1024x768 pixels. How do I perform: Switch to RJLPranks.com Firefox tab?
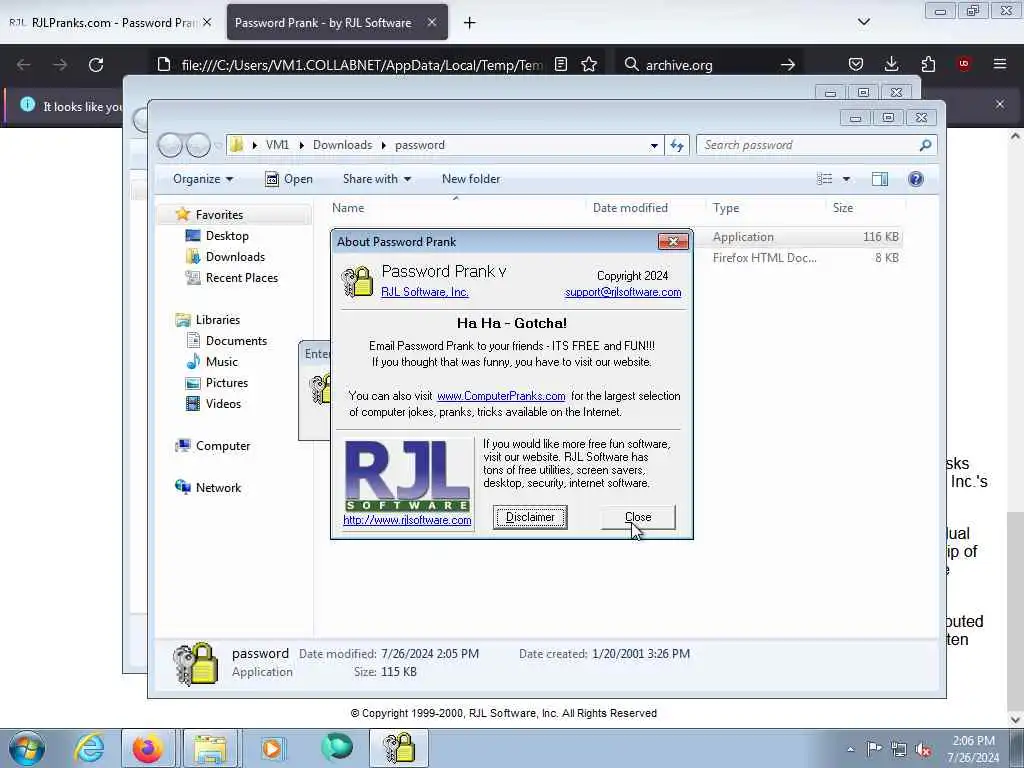pos(110,22)
